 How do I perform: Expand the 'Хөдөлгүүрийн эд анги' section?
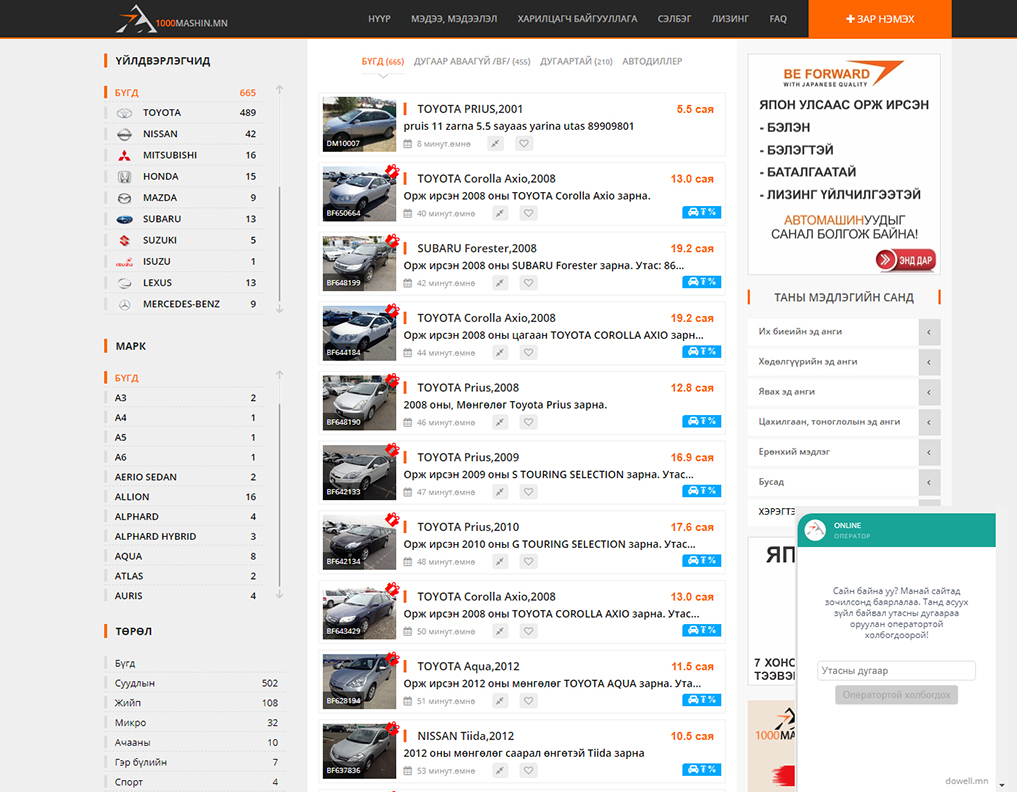coord(929,362)
